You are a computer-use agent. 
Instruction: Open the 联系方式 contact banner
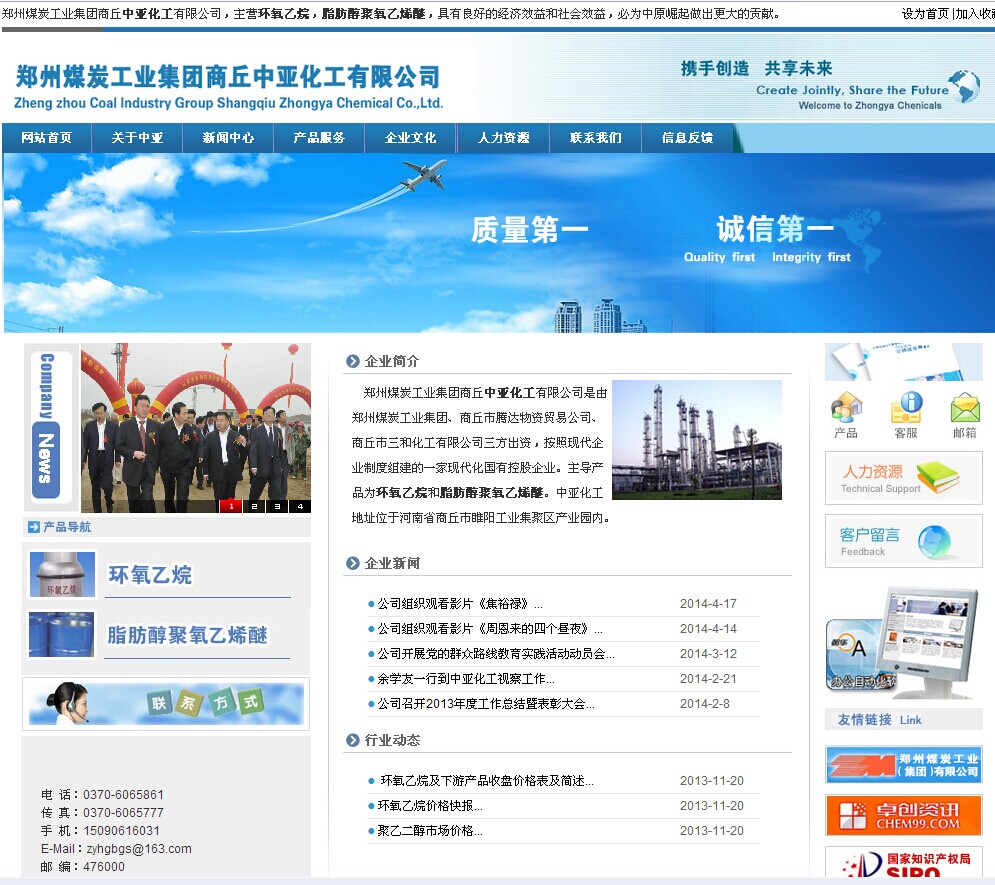(166, 704)
